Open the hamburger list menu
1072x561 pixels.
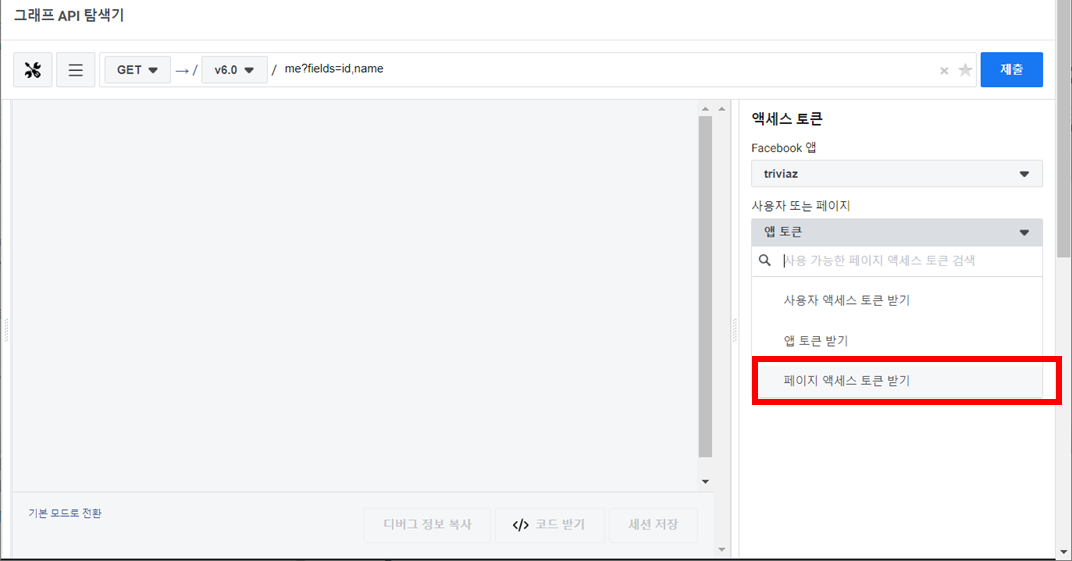[75, 70]
